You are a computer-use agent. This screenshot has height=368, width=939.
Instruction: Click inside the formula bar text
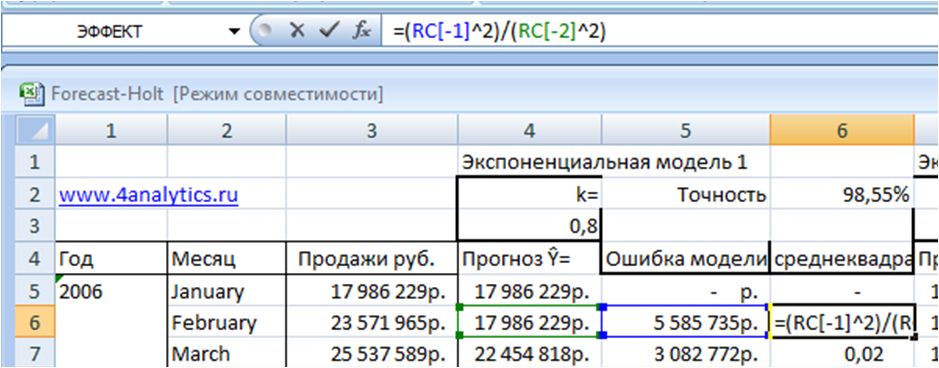tap(499, 31)
